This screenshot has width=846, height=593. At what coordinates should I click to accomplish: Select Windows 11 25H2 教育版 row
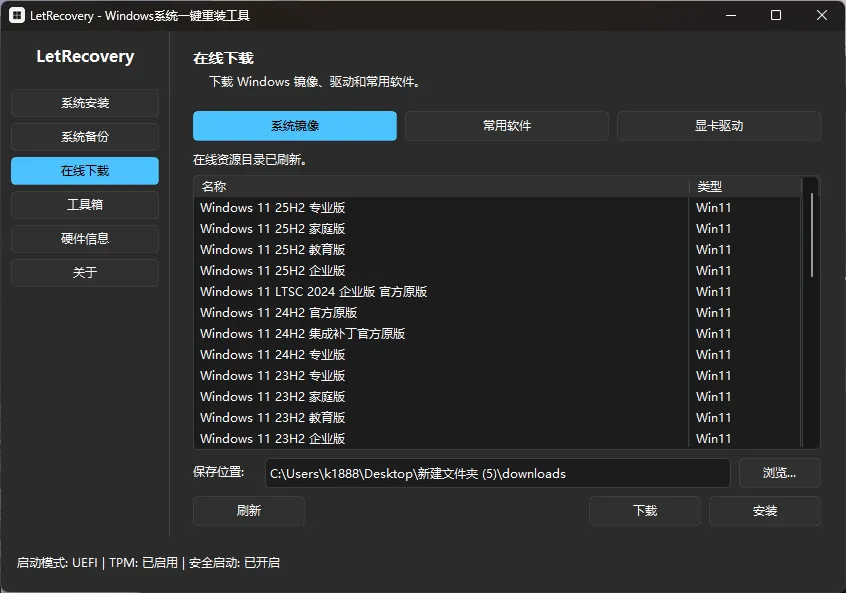[x=497, y=250]
